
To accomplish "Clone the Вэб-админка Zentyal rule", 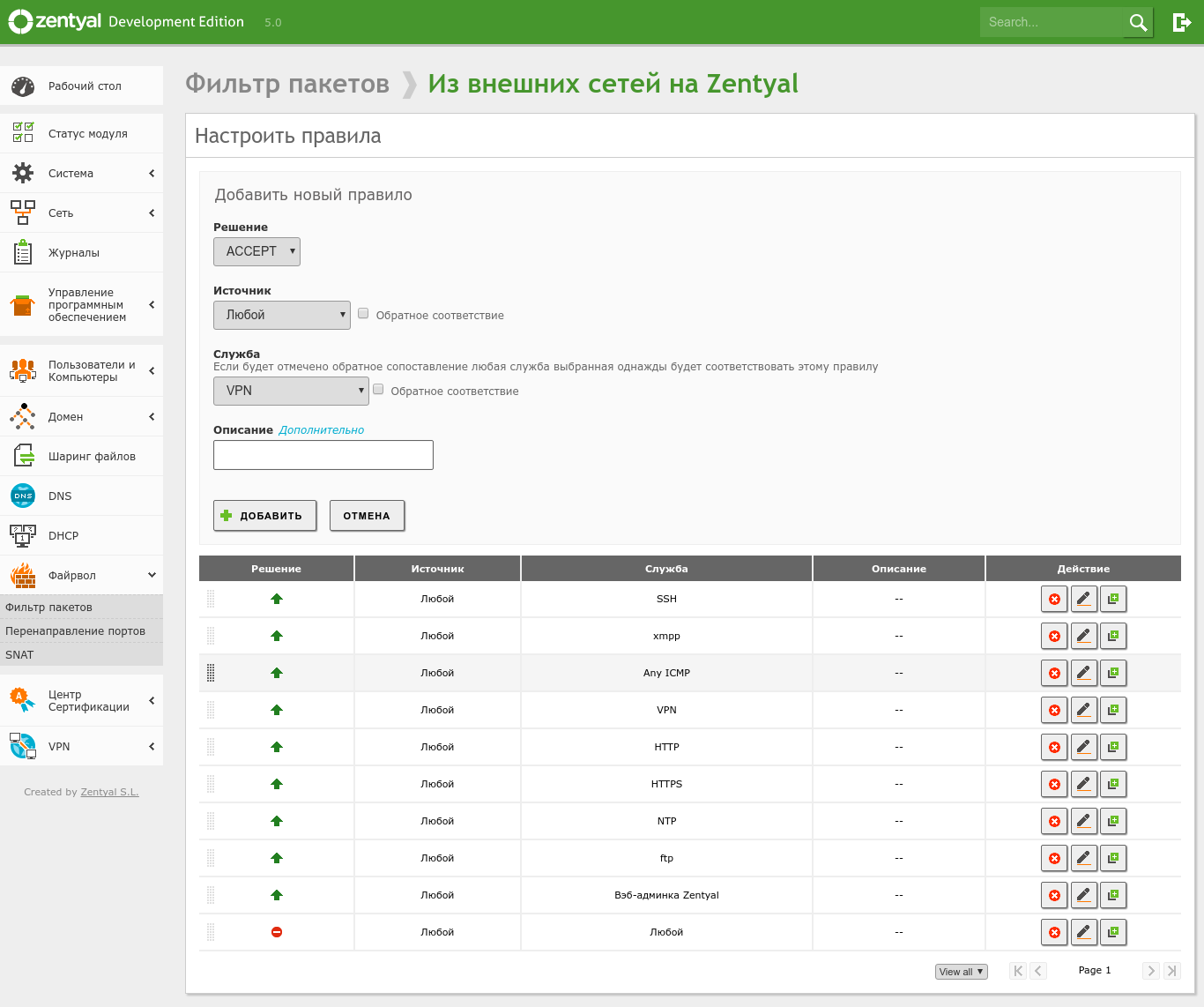I will pyautogui.click(x=1113, y=895).
